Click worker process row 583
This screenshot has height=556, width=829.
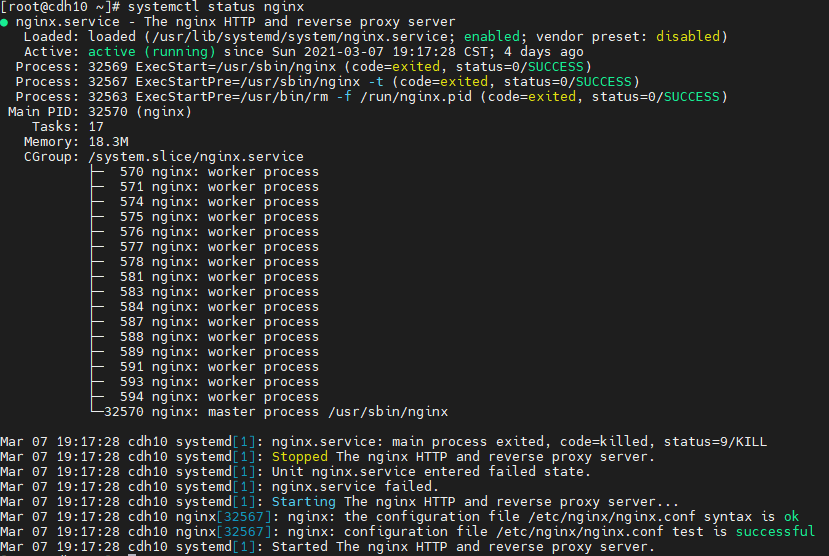205,292
